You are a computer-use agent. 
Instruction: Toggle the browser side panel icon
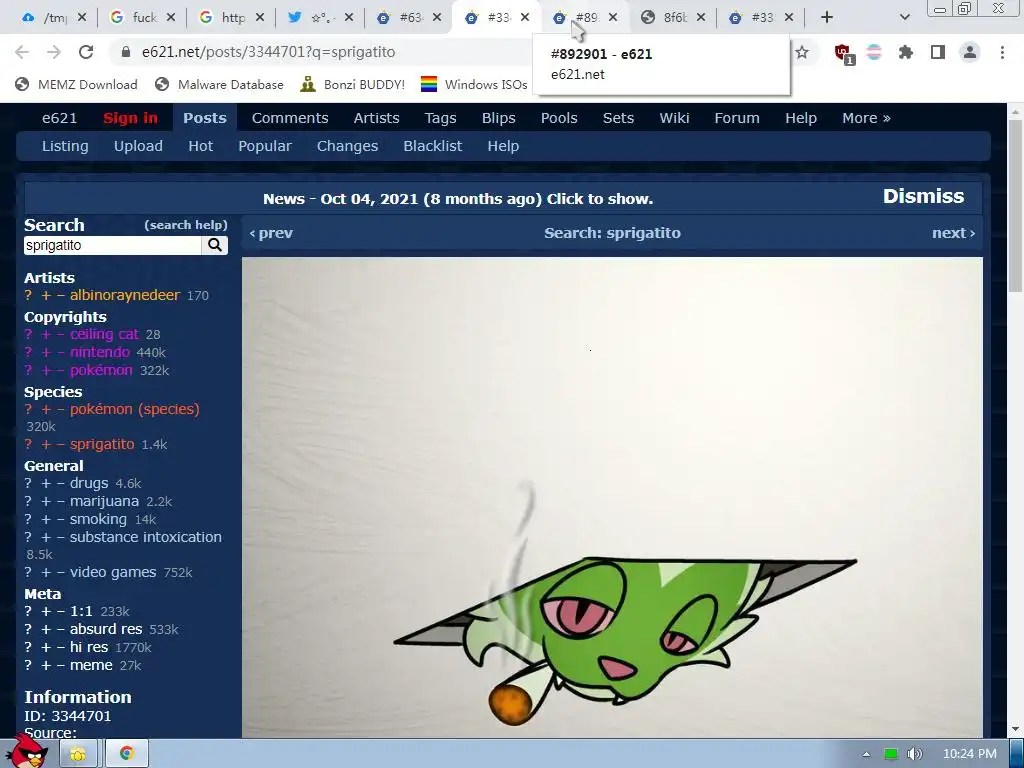938,52
